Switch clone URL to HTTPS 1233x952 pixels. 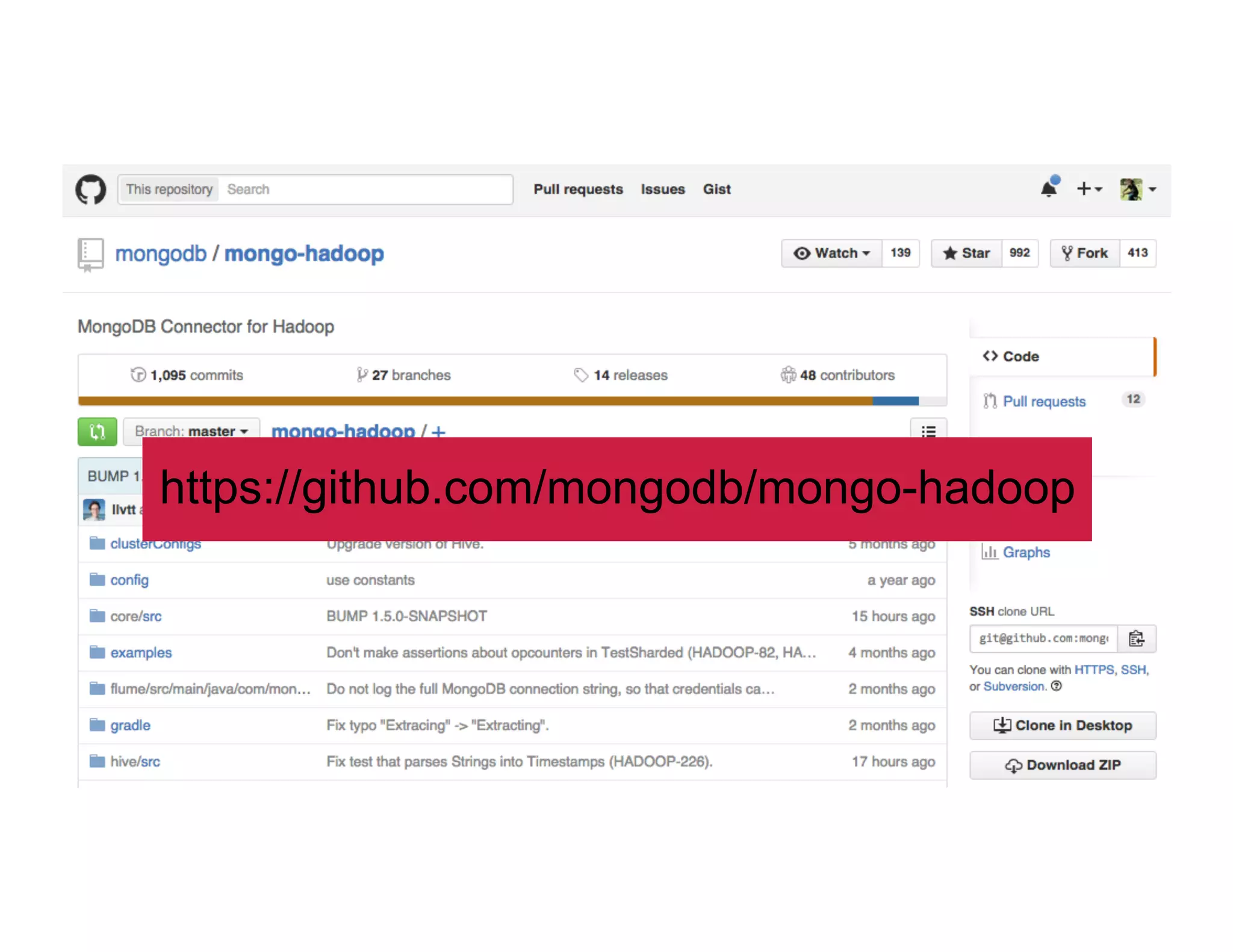tap(1094, 670)
